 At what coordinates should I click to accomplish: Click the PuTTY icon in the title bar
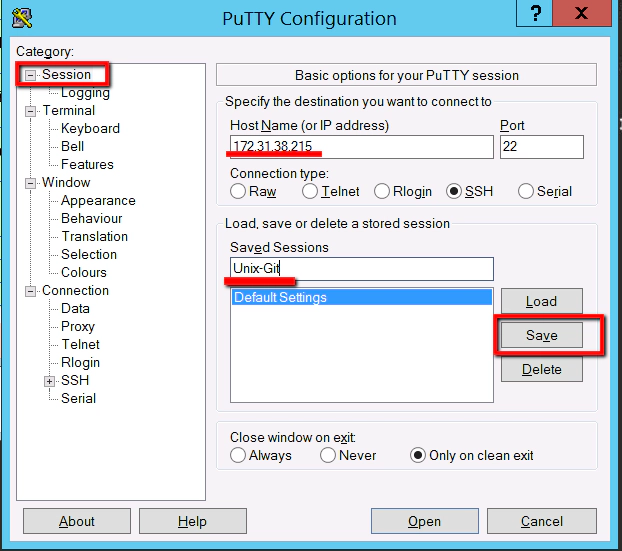pyautogui.click(x=22, y=18)
